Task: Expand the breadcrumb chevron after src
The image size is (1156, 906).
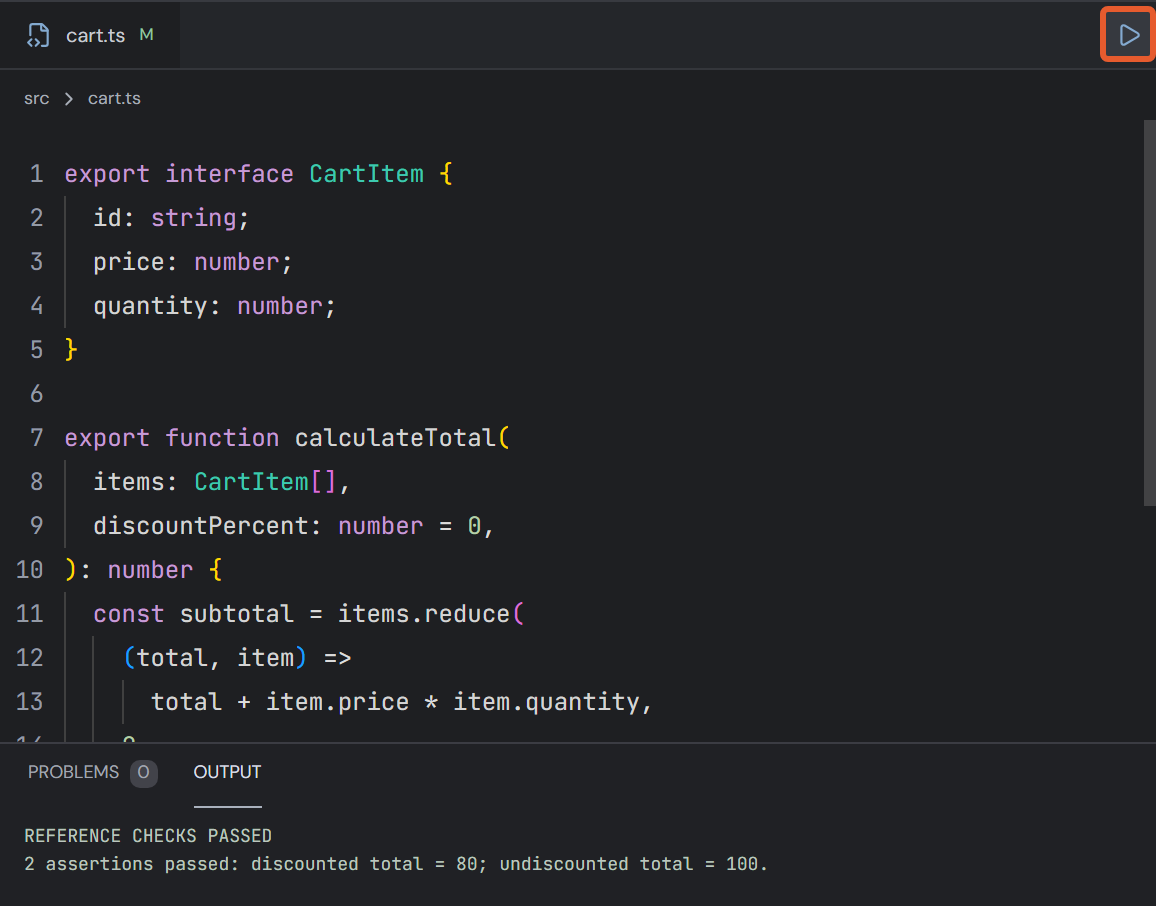Action: coord(69,99)
